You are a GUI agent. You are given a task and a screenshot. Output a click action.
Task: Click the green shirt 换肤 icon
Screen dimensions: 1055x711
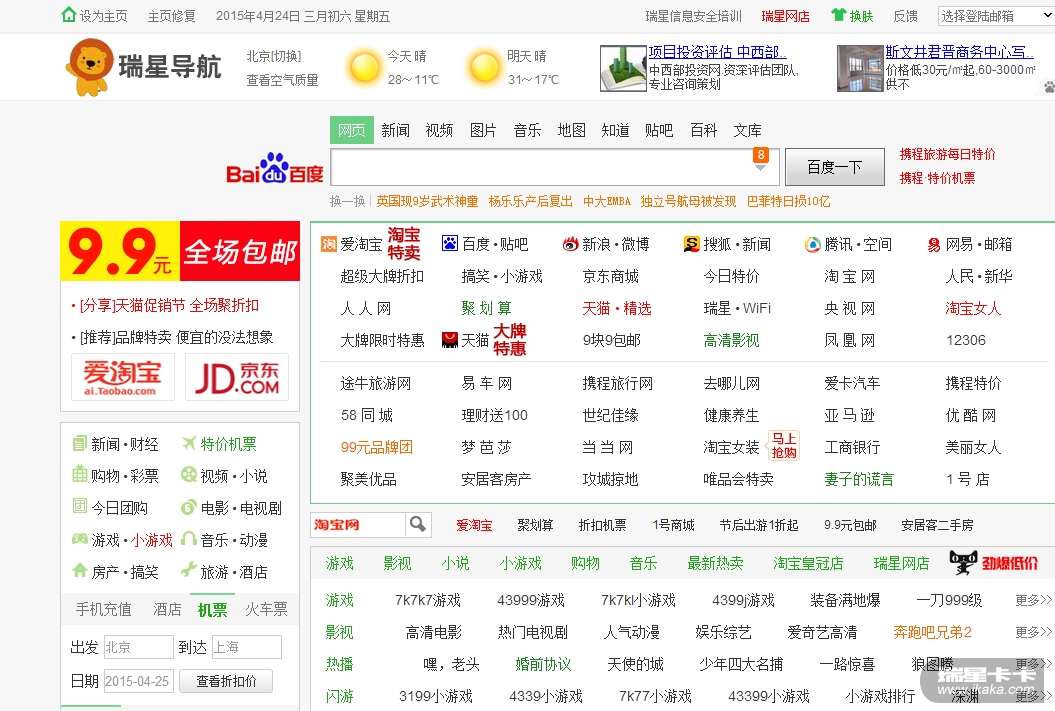[838, 15]
